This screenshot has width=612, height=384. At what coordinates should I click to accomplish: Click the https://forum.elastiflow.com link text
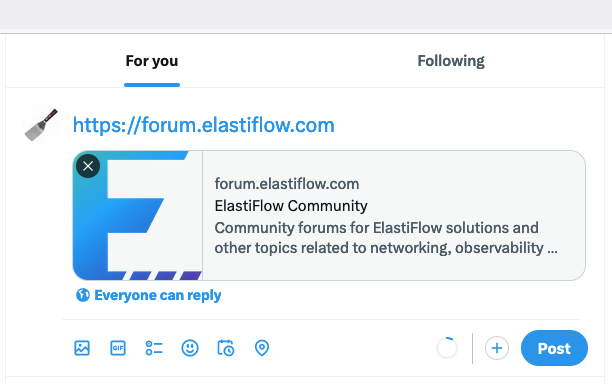coord(204,125)
